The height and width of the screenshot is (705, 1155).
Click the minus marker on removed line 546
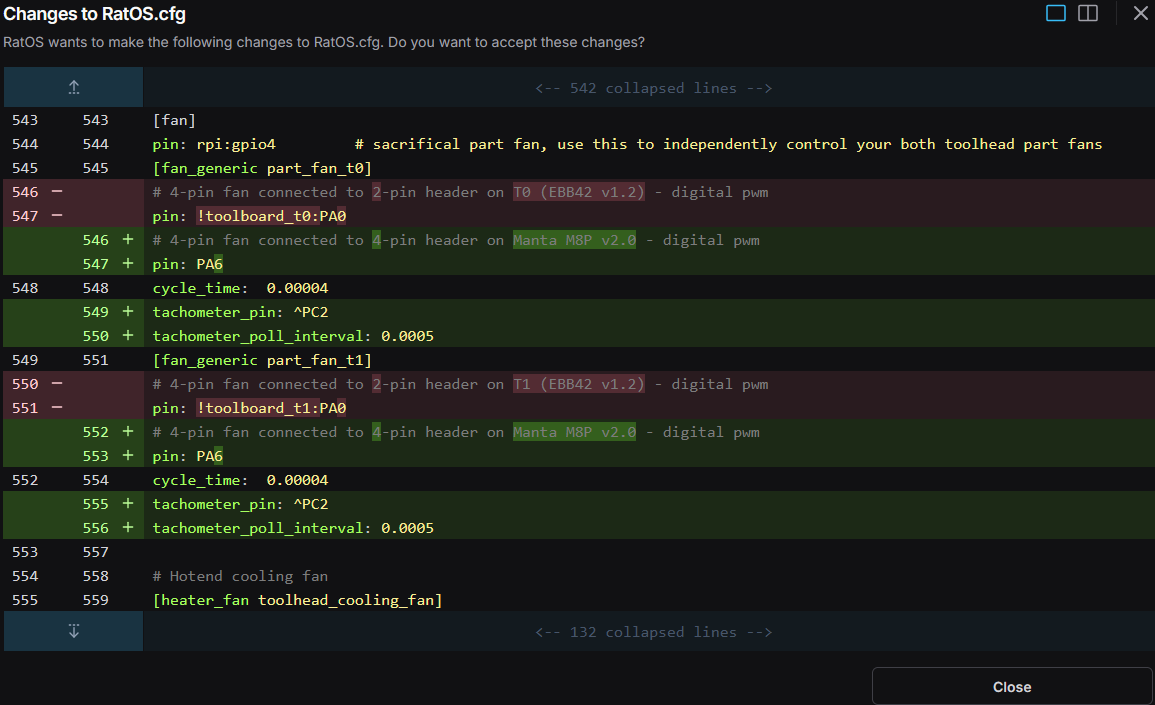57,192
